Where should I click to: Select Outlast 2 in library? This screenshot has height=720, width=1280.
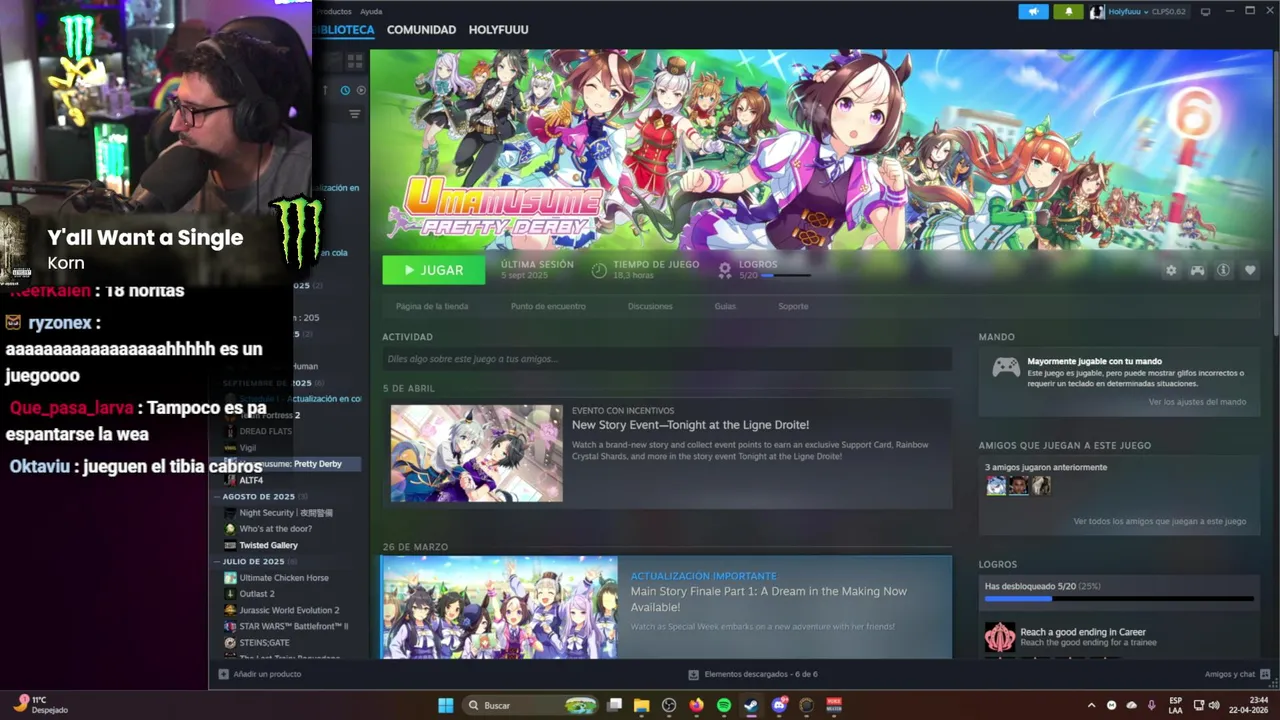pos(256,594)
